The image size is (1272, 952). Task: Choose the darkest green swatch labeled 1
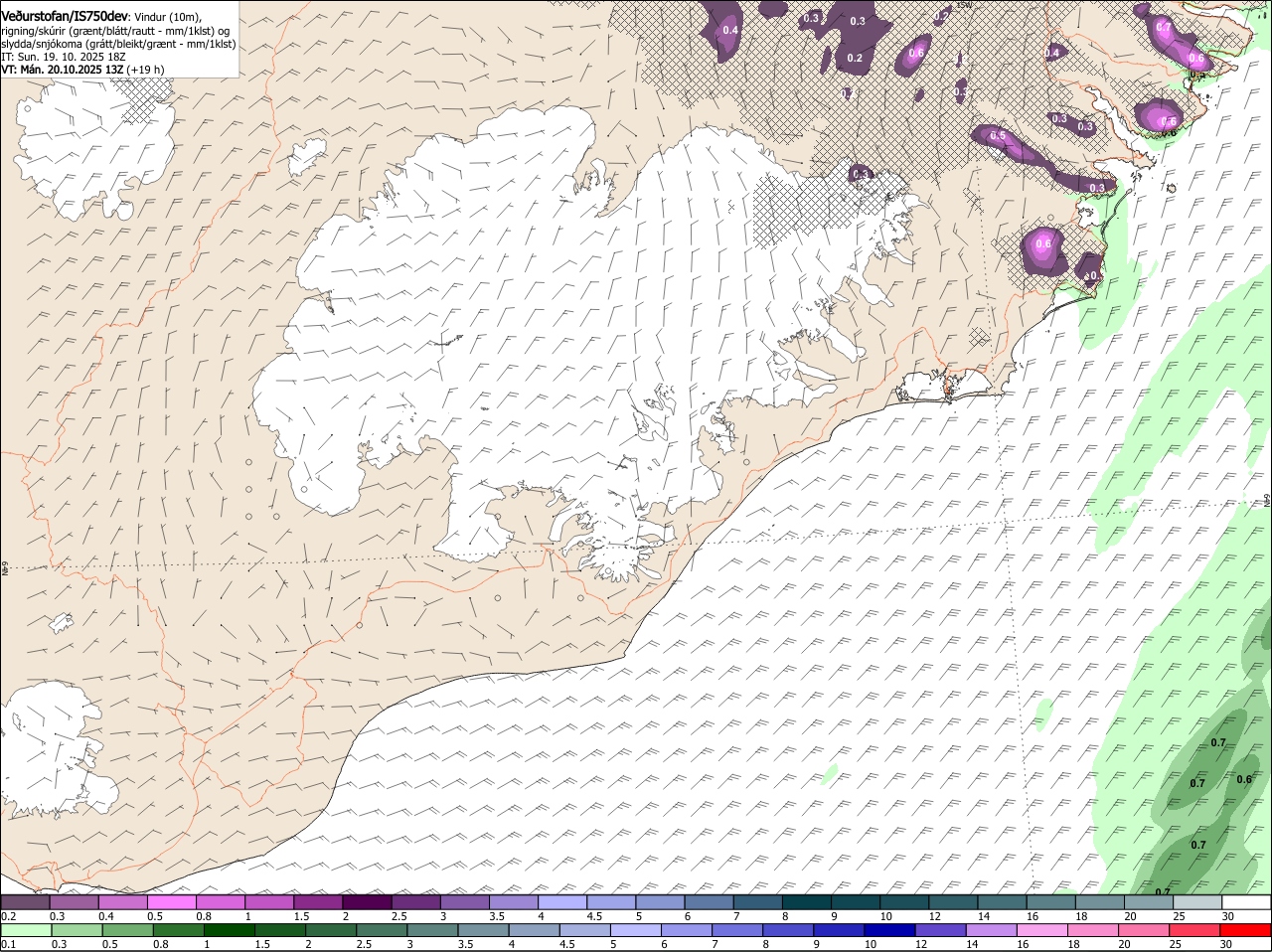pos(231,930)
